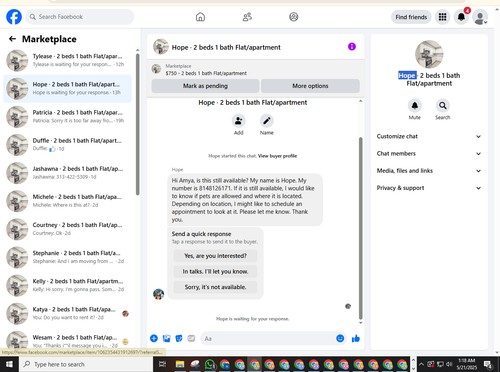Choose a sticker icon in composer

point(179,338)
